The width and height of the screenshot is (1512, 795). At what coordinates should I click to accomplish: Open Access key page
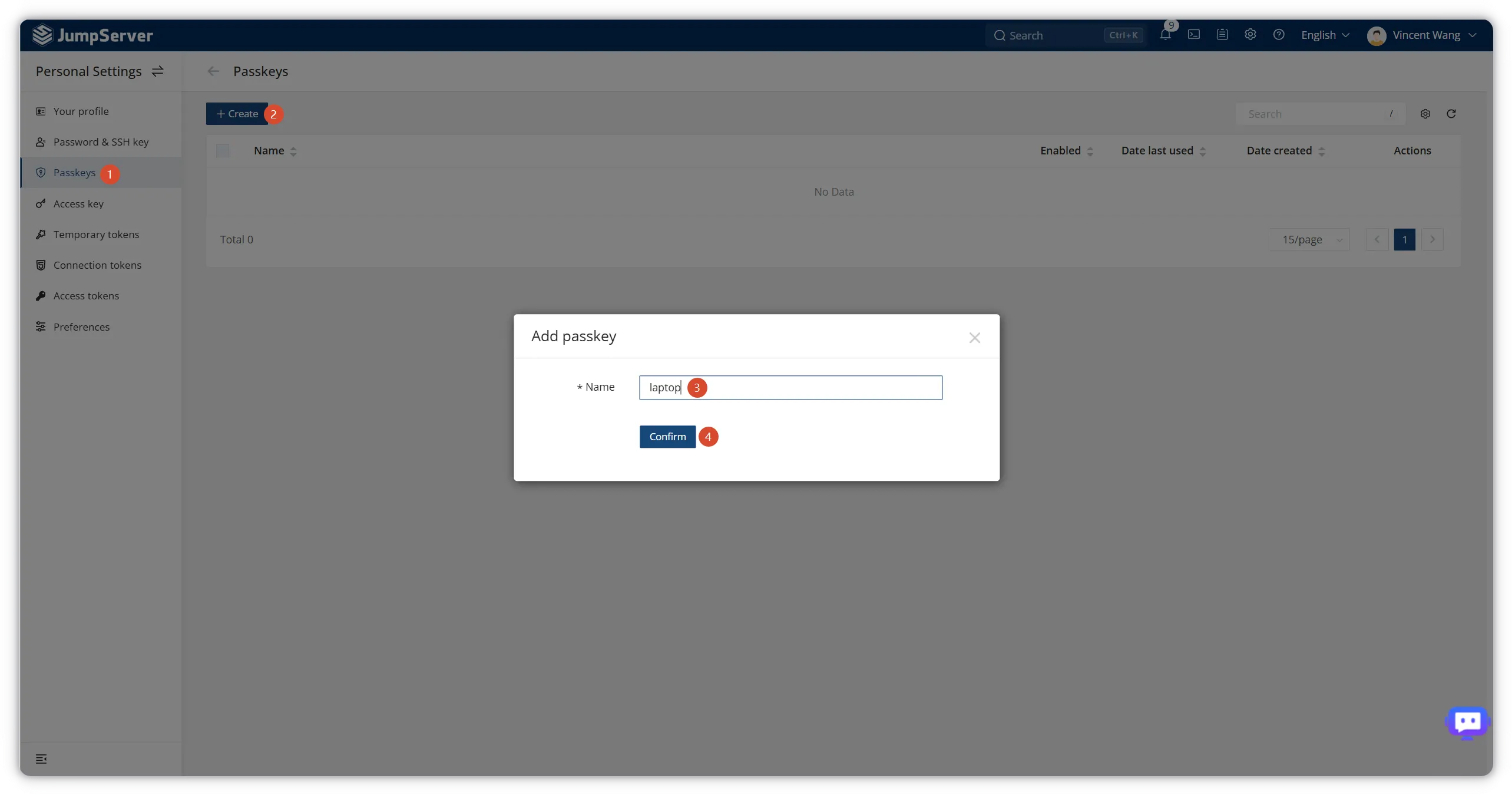click(x=101, y=204)
